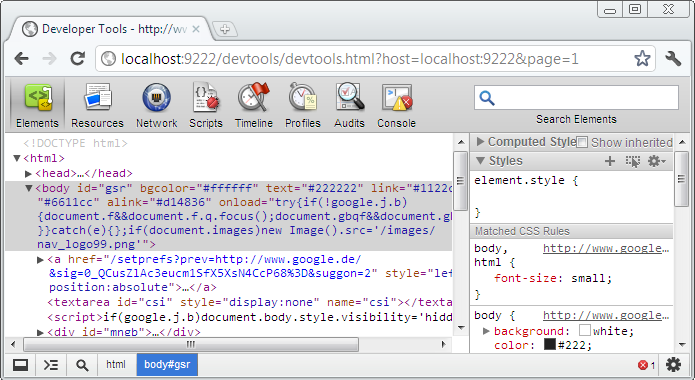The width and height of the screenshot is (695, 380).
Task: Click the white color swatch
Action: point(585,330)
